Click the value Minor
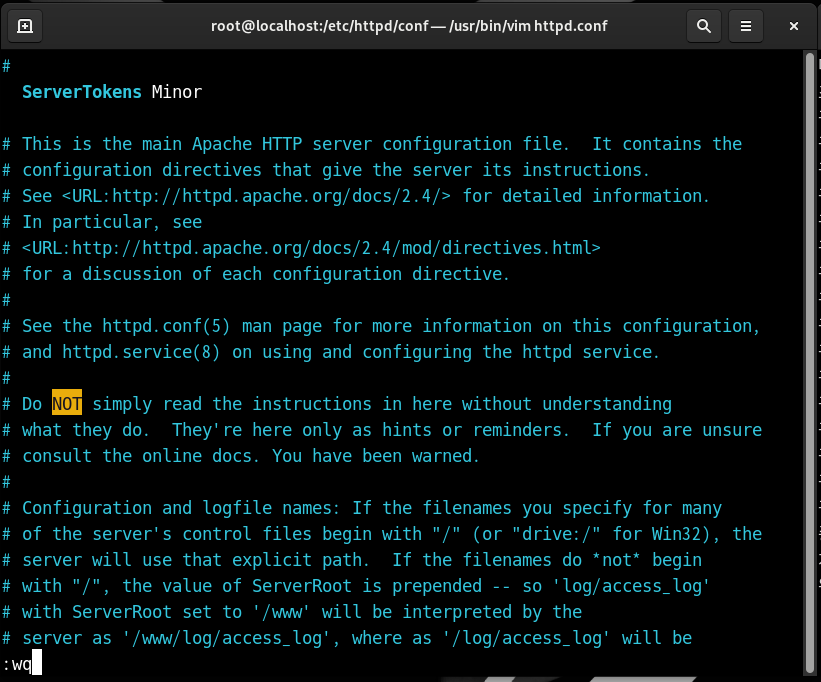 click(177, 92)
